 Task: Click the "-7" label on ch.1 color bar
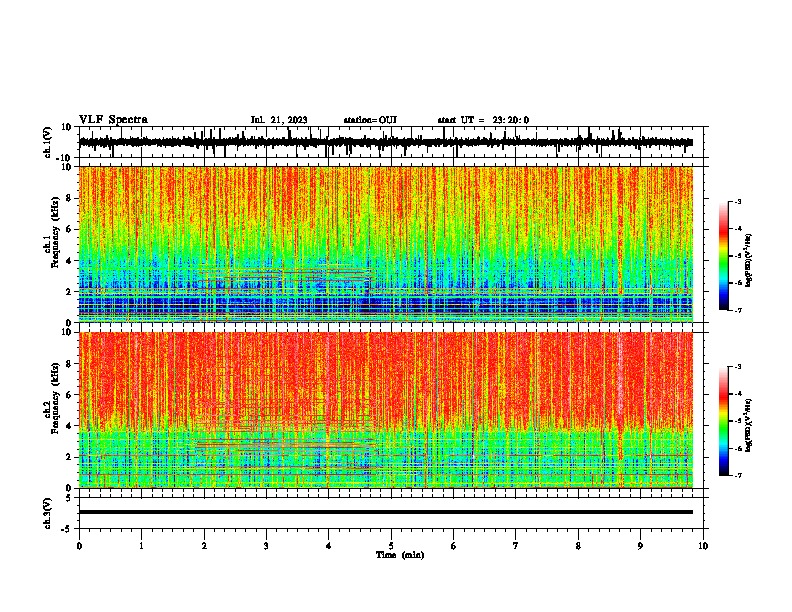coord(737,310)
